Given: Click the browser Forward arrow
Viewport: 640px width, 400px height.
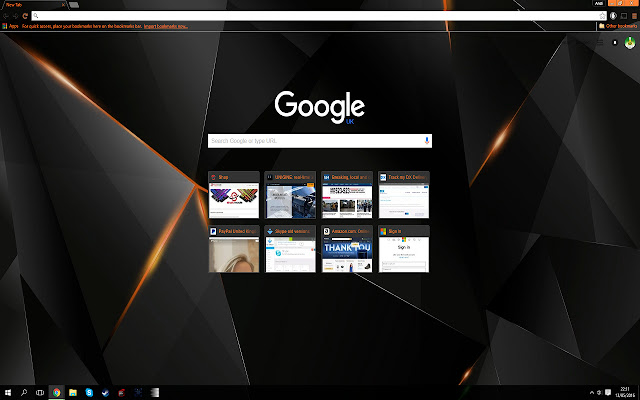Looking at the screenshot, I should [16, 16].
